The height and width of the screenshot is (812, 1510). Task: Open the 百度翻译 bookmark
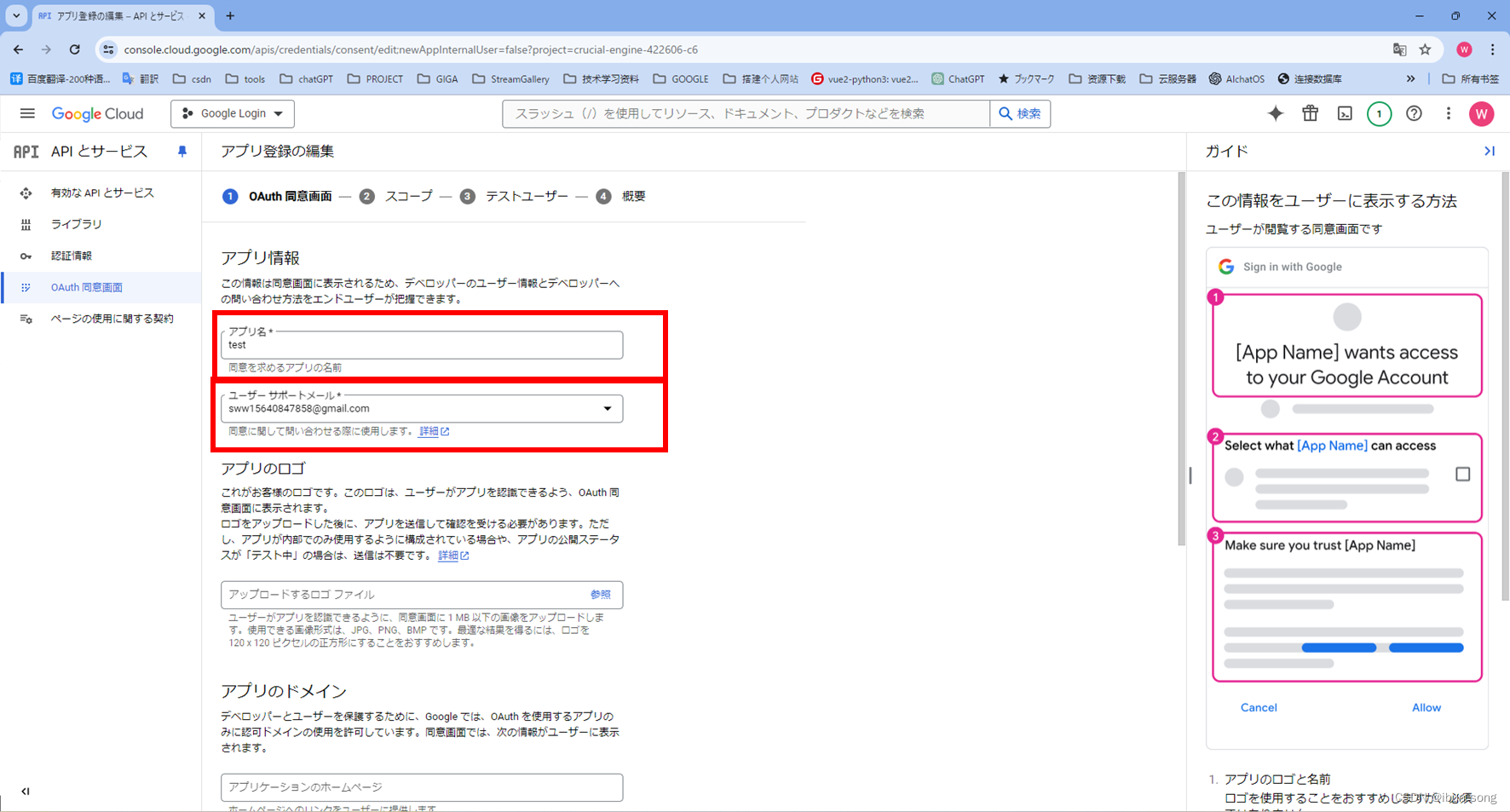pos(61,78)
